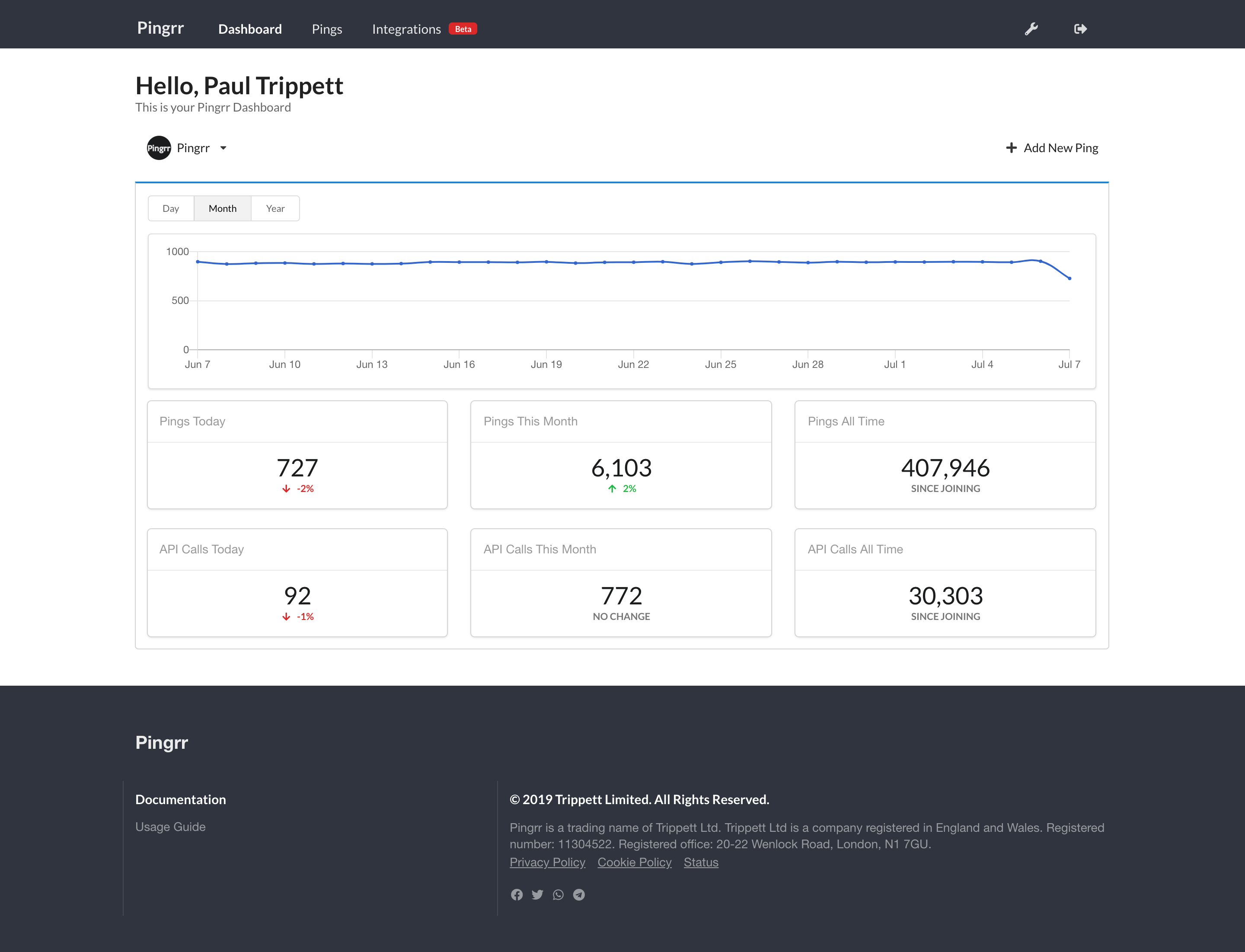Open the Usage Guide link
The height and width of the screenshot is (952, 1245).
coord(170,827)
